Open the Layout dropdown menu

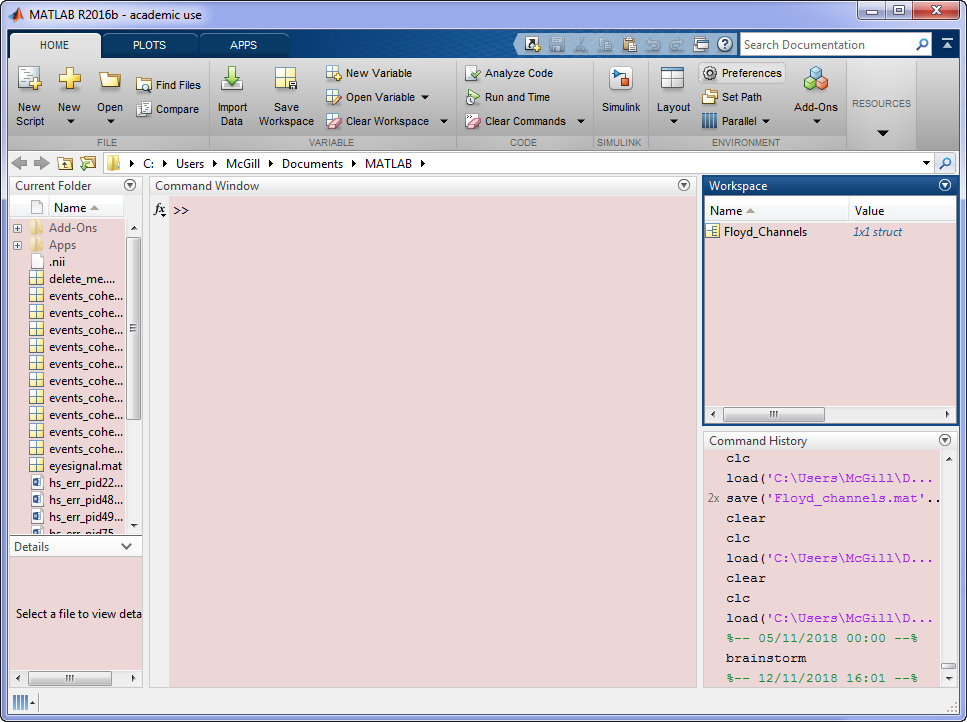click(x=673, y=122)
